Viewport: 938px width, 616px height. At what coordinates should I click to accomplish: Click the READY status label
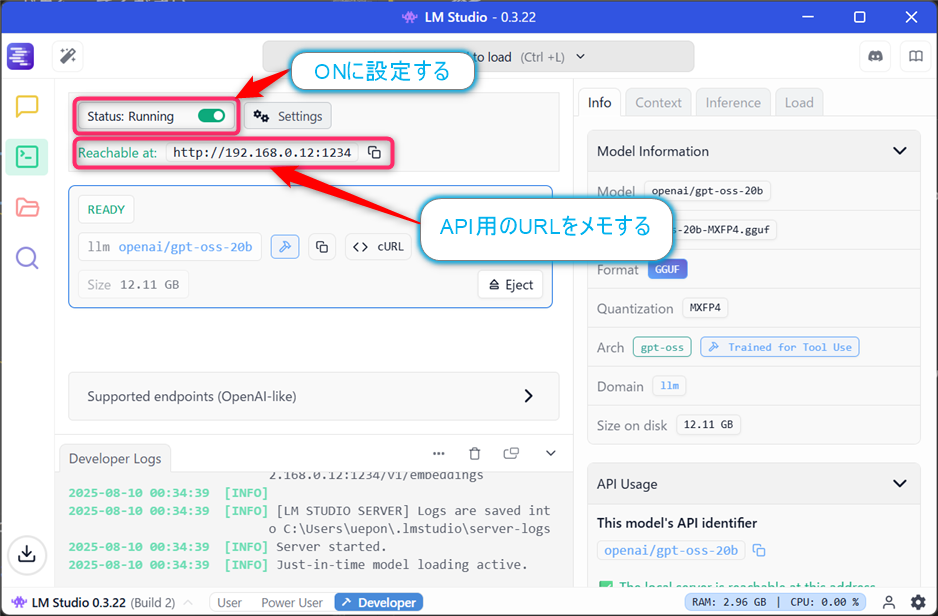tap(106, 209)
